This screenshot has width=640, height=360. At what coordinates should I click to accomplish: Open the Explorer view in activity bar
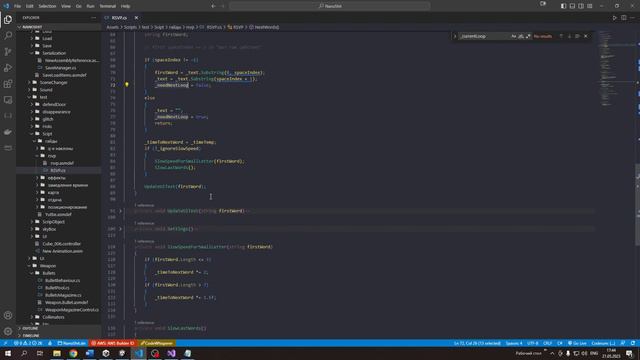[x=8, y=20]
